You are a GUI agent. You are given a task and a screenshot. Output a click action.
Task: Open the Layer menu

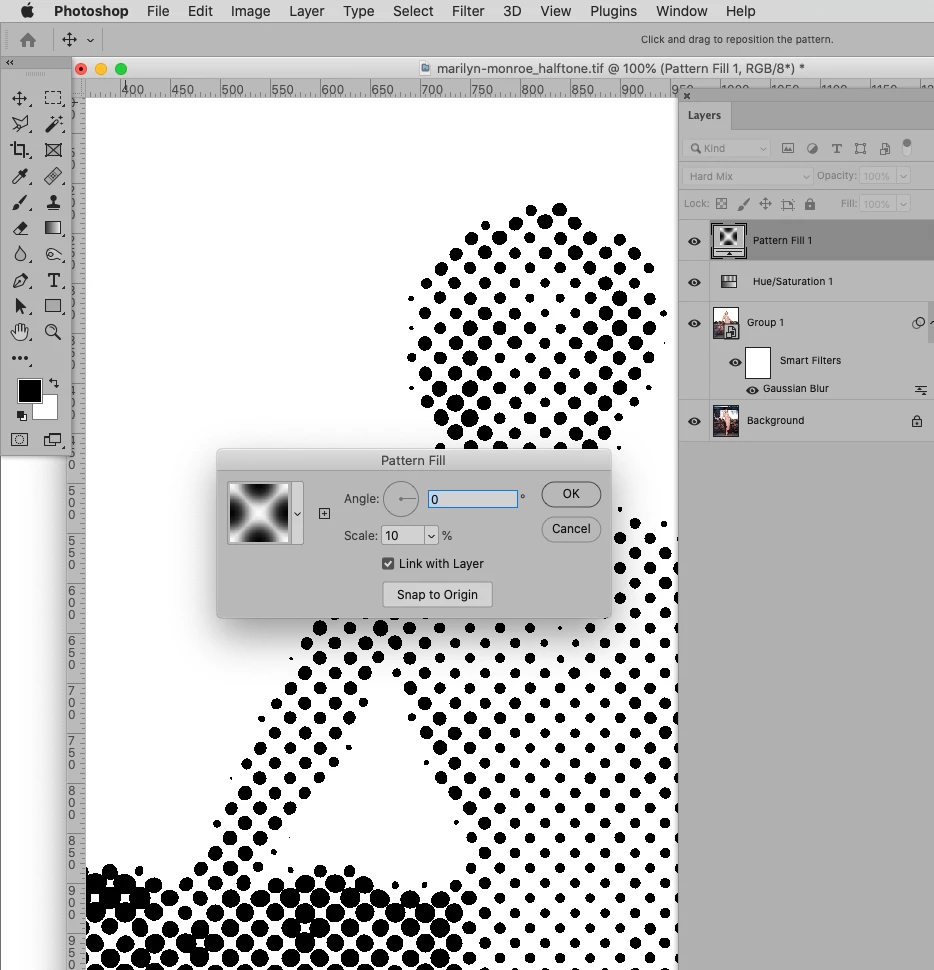[x=306, y=11]
